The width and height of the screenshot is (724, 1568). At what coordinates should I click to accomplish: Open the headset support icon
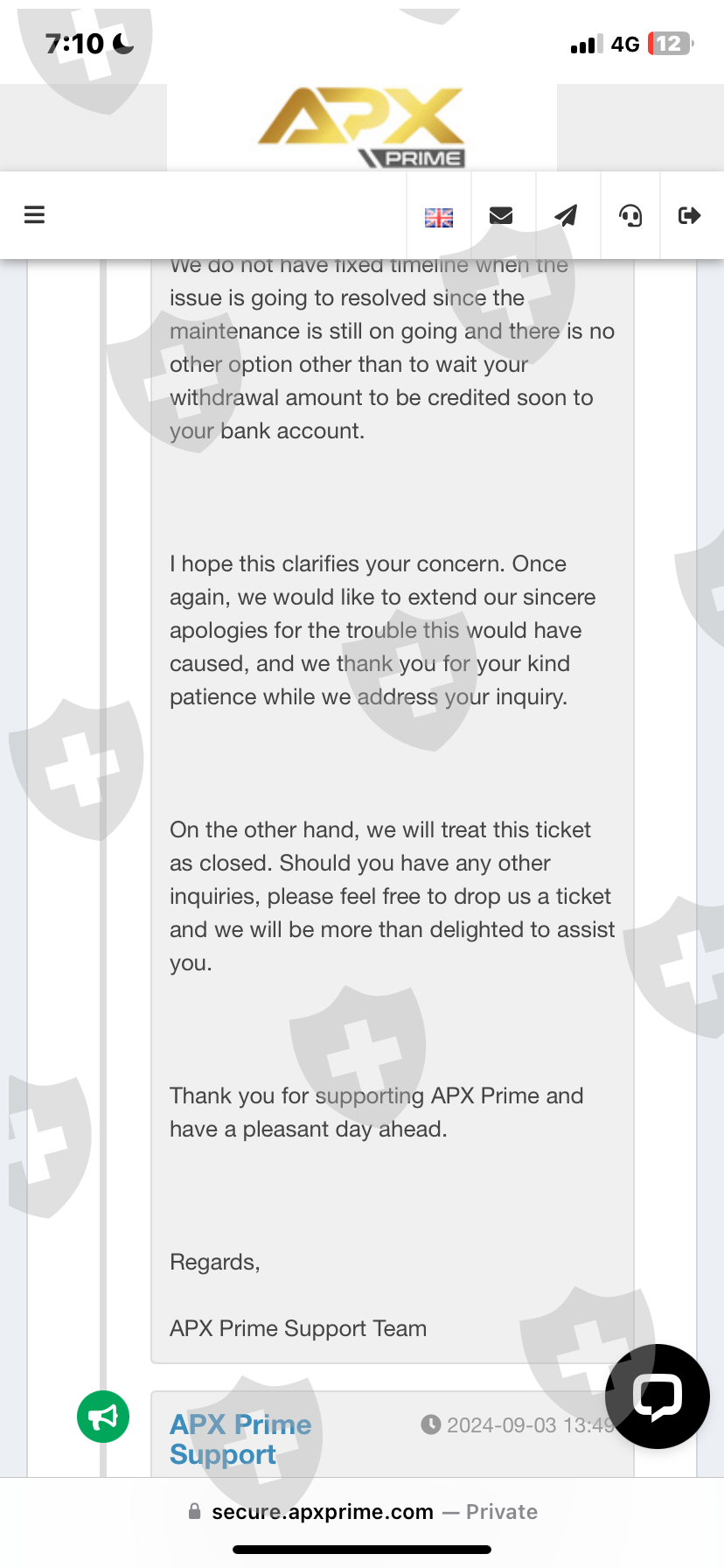point(630,216)
